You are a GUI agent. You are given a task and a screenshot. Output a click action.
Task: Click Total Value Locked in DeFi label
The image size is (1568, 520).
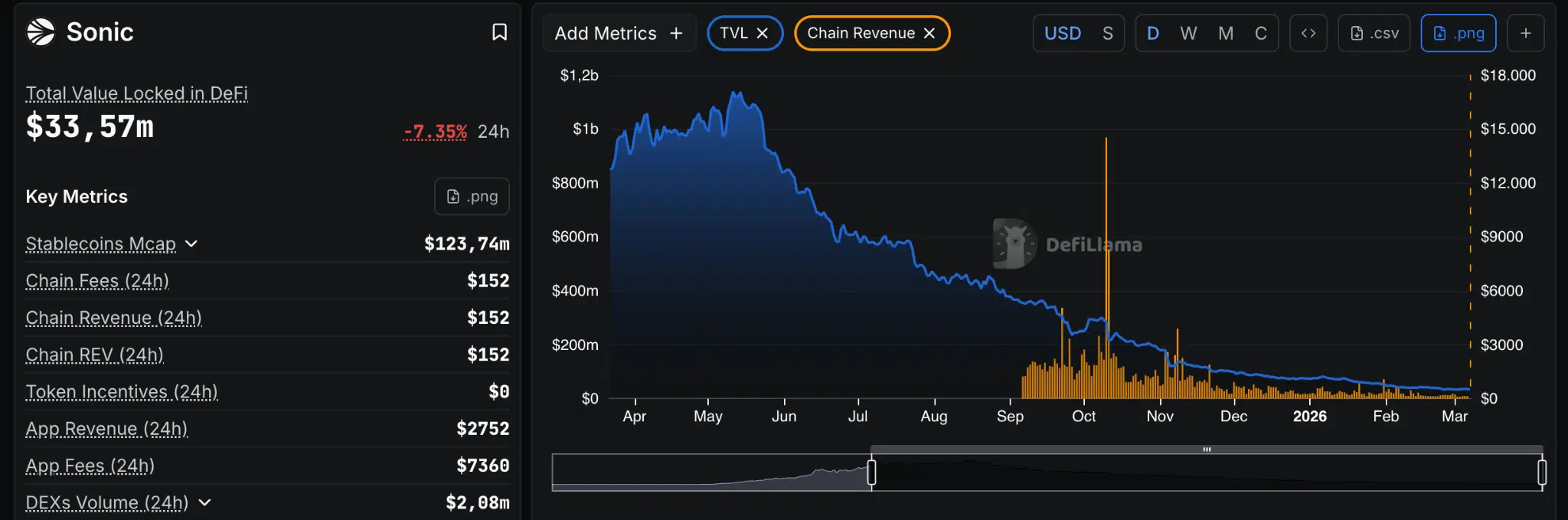pos(137,93)
